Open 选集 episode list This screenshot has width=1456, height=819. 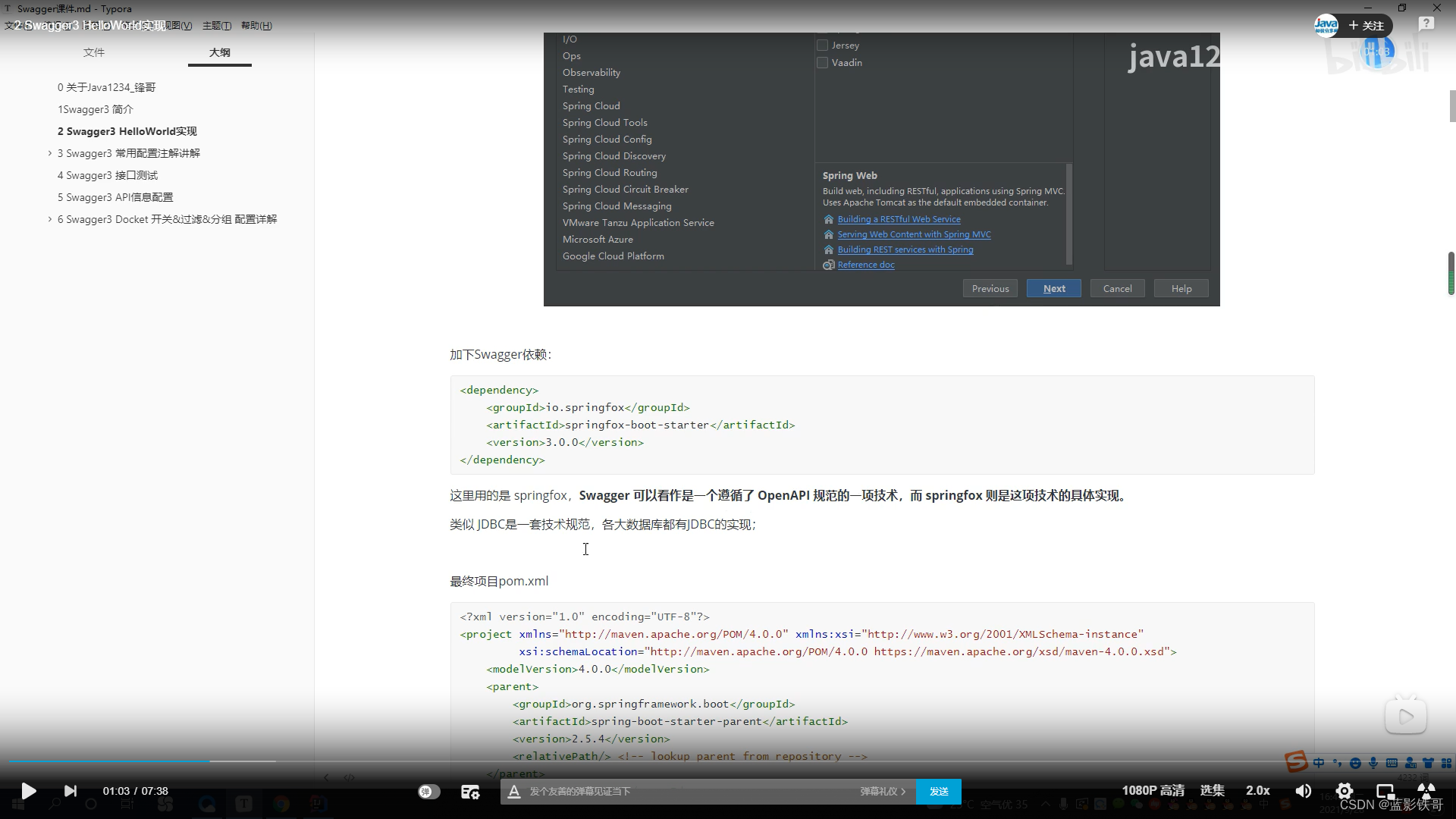[x=1212, y=791]
